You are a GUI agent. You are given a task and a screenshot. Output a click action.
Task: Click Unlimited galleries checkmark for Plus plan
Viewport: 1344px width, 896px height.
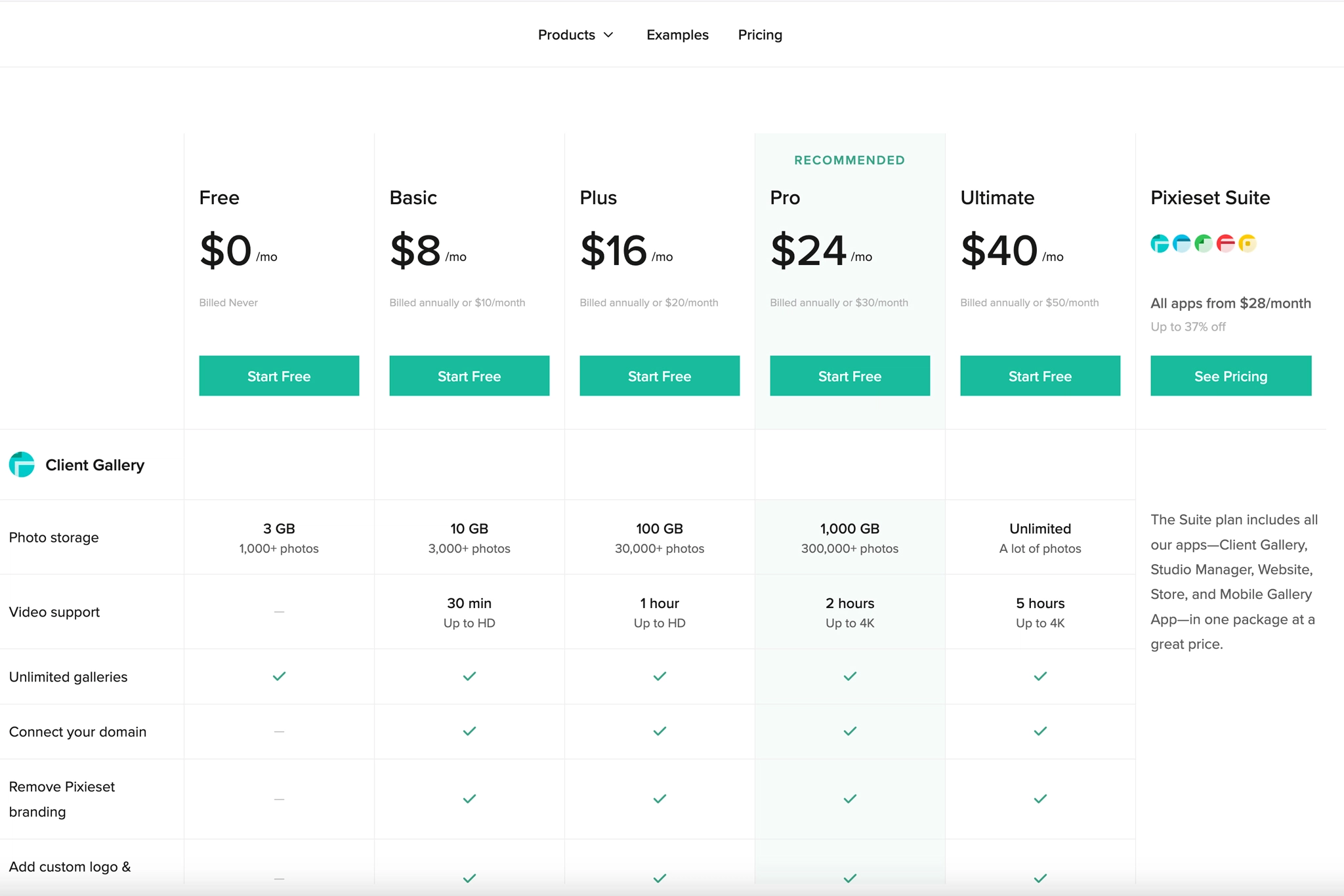pos(660,676)
